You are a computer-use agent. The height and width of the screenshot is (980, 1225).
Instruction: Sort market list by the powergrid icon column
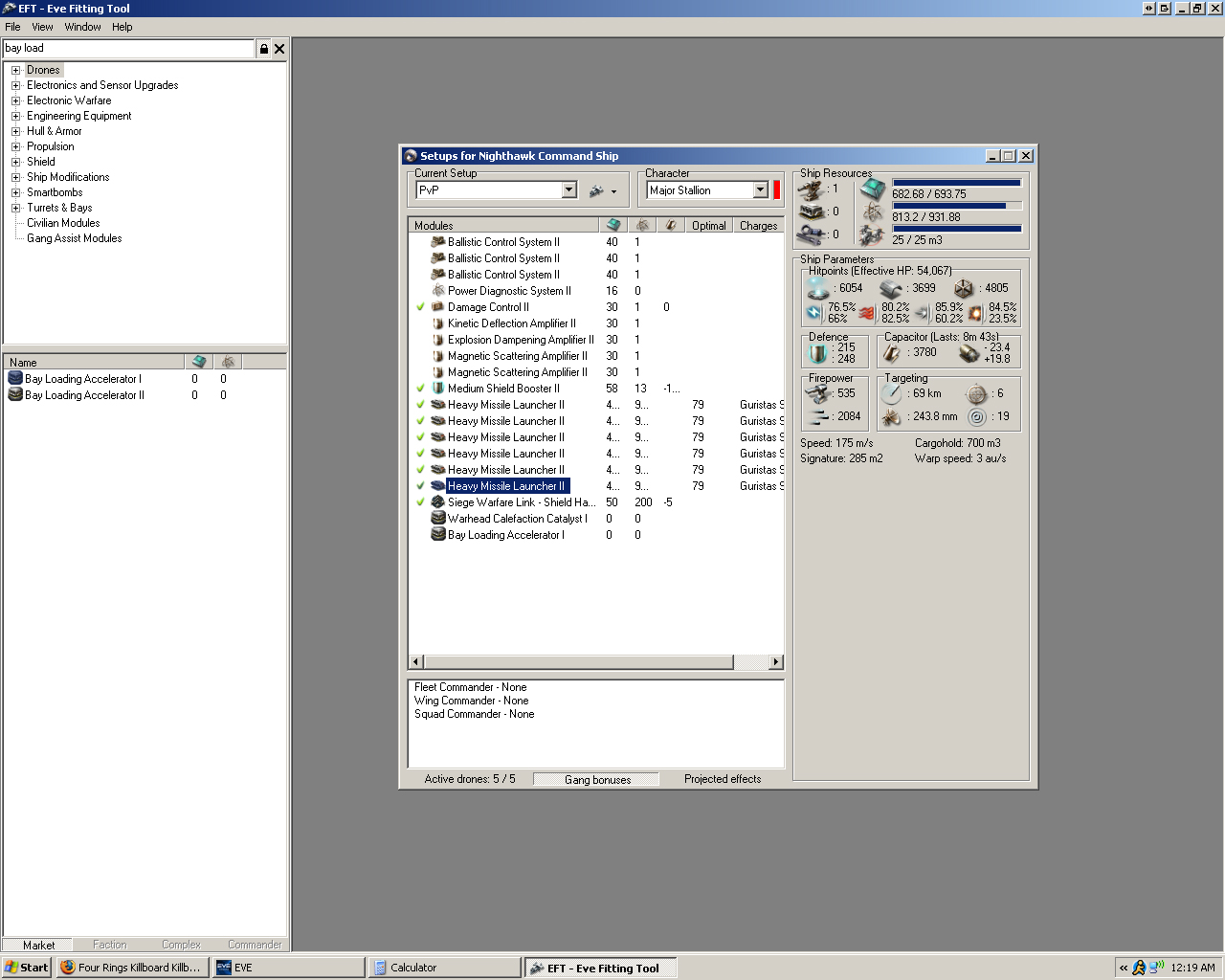(x=228, y=362)
